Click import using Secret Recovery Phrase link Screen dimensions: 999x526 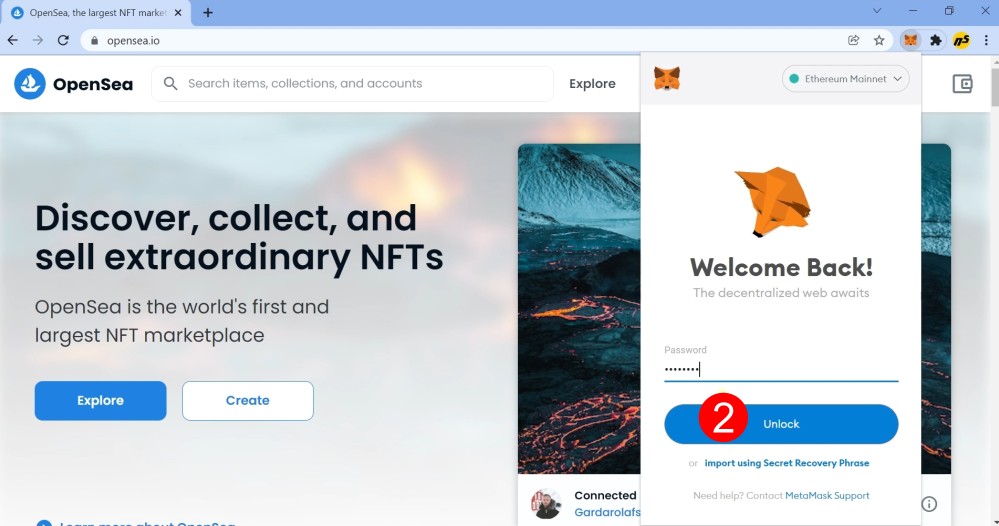[787, 463]
